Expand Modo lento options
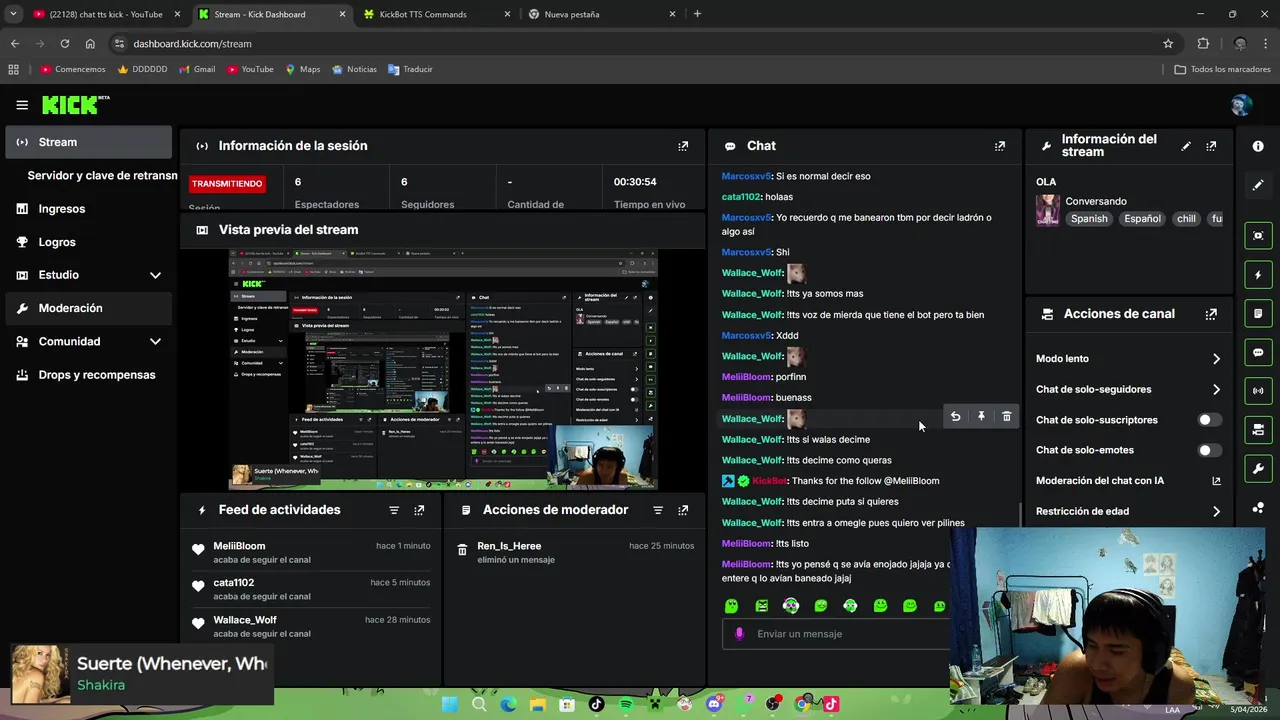This screenshot has height=720, width=1280. pos(1216,359)
